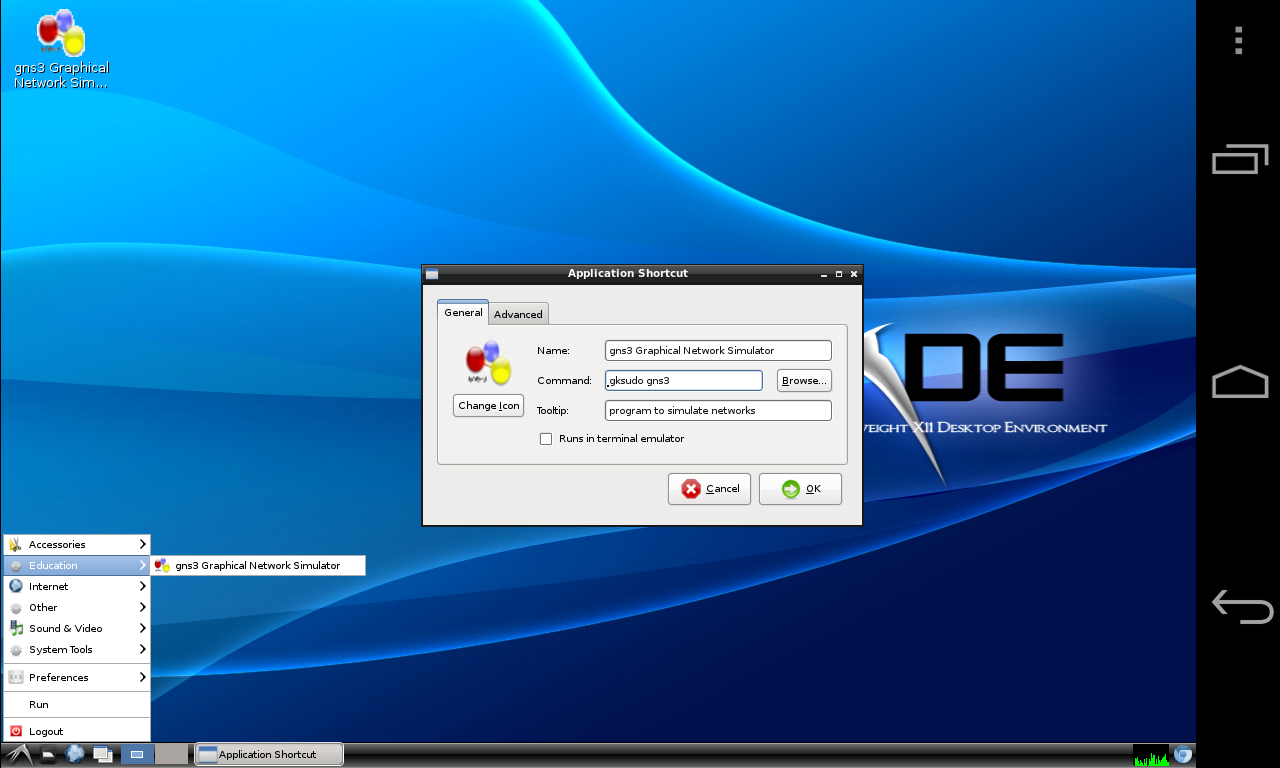
Task: Open the Android overflow menu dots
Action: 1239,40
